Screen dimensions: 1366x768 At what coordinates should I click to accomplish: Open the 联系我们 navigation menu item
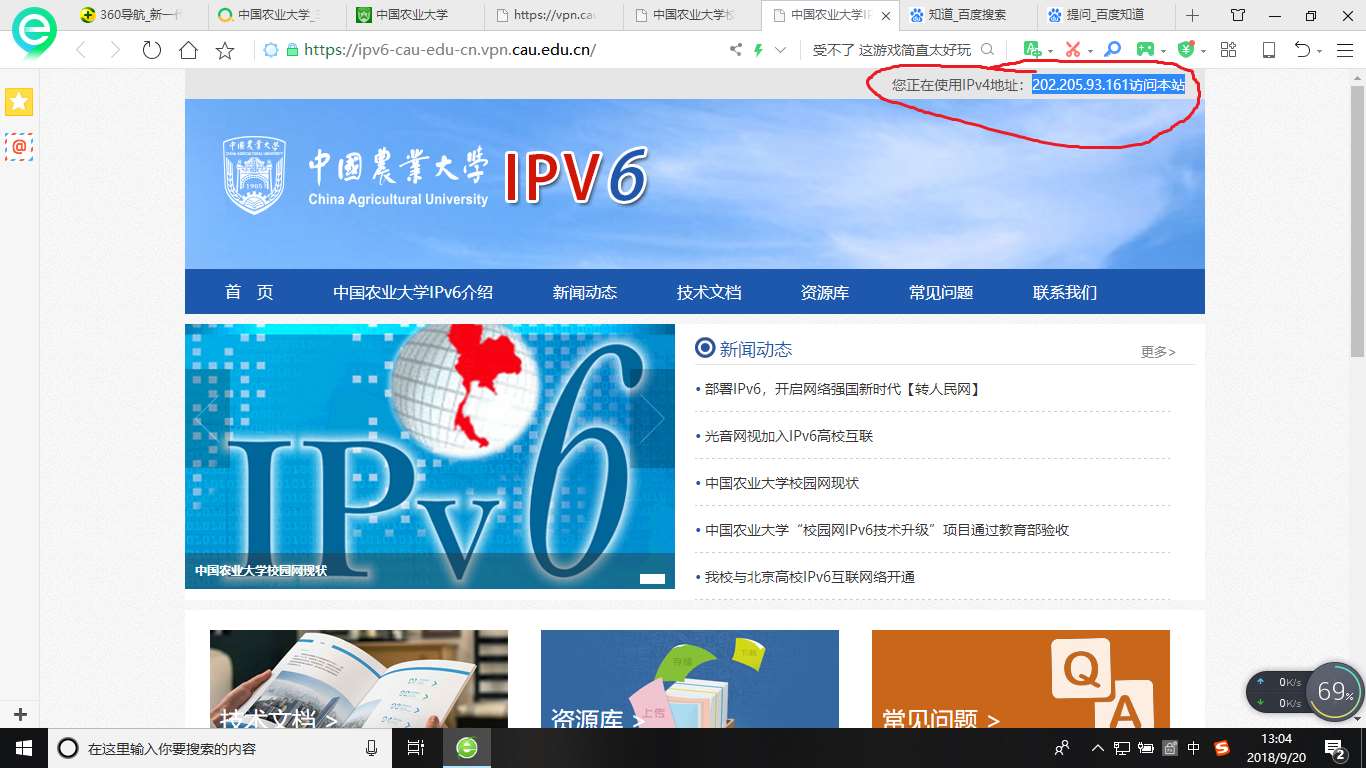[x=1065, y=292]
